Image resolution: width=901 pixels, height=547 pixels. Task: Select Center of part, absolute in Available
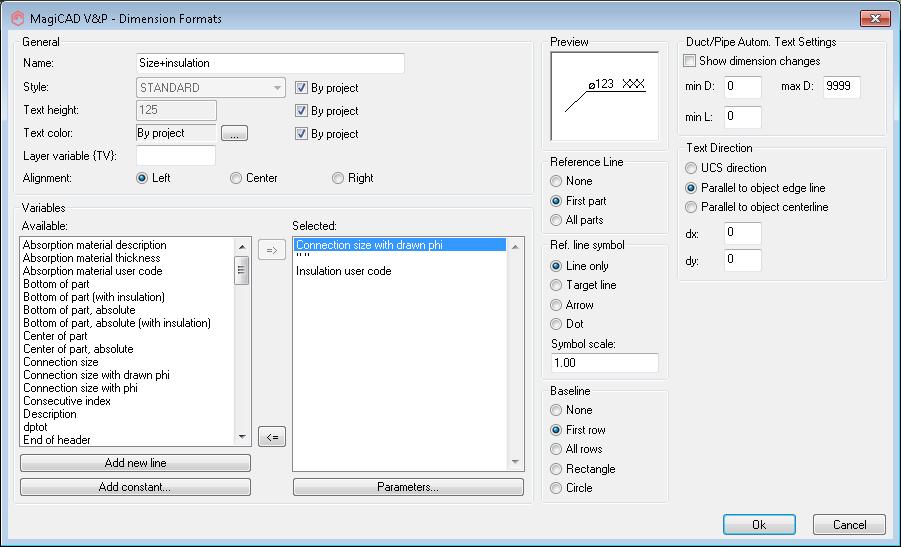[78, 349]
